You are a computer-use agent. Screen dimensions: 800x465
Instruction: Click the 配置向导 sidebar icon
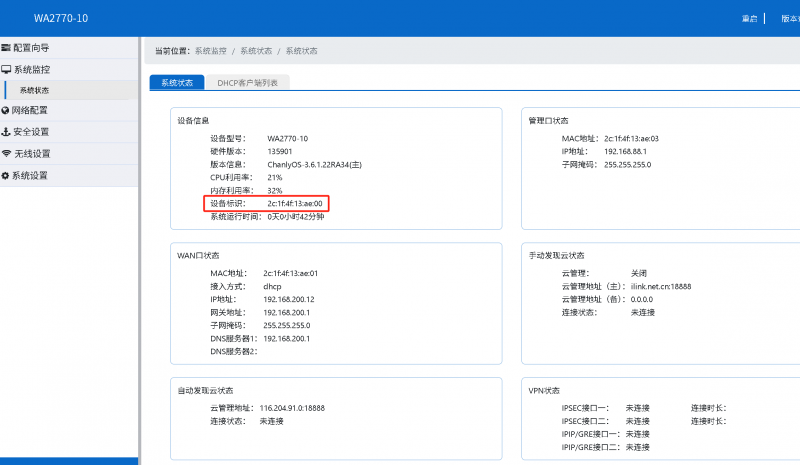6,47
